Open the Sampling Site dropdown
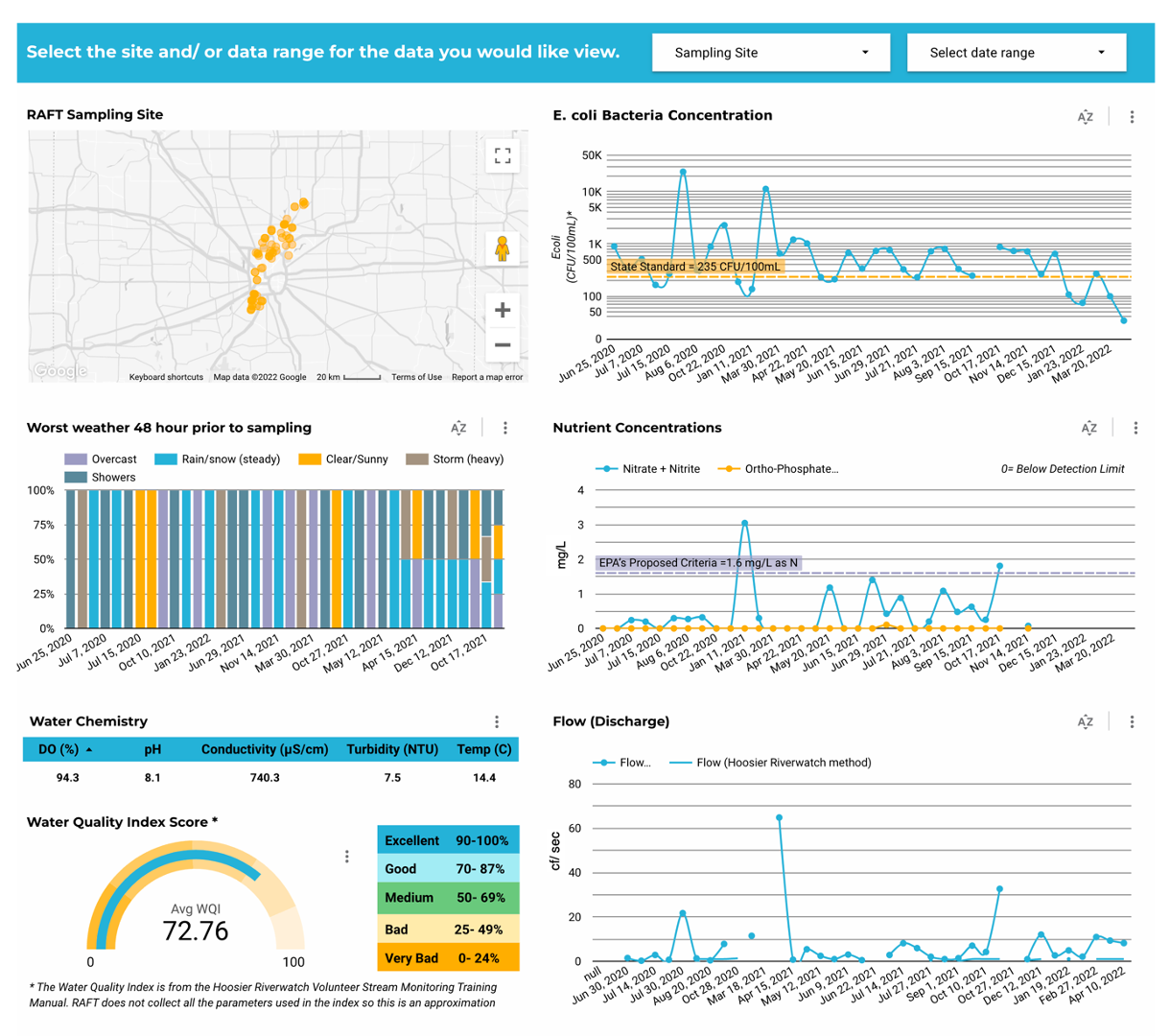Image resolution: width=1170 pixels, height=1036 pixels. pyautogui.click(x=771, y=53)
